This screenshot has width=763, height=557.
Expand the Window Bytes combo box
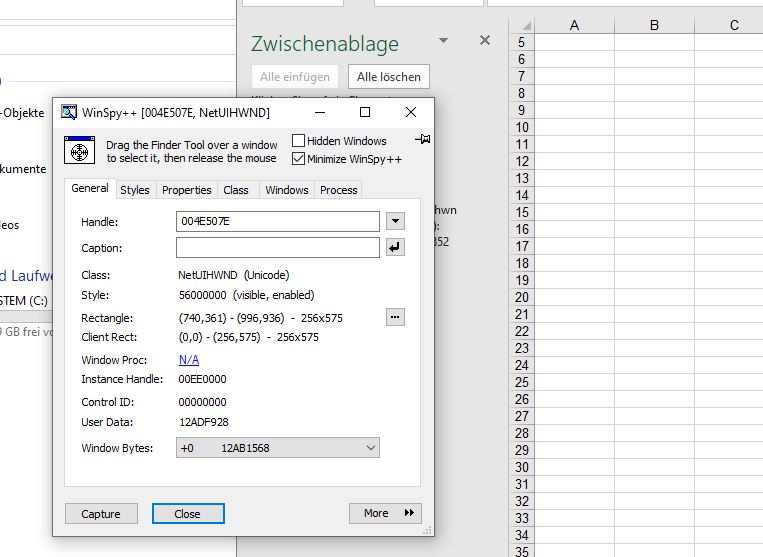278,448
